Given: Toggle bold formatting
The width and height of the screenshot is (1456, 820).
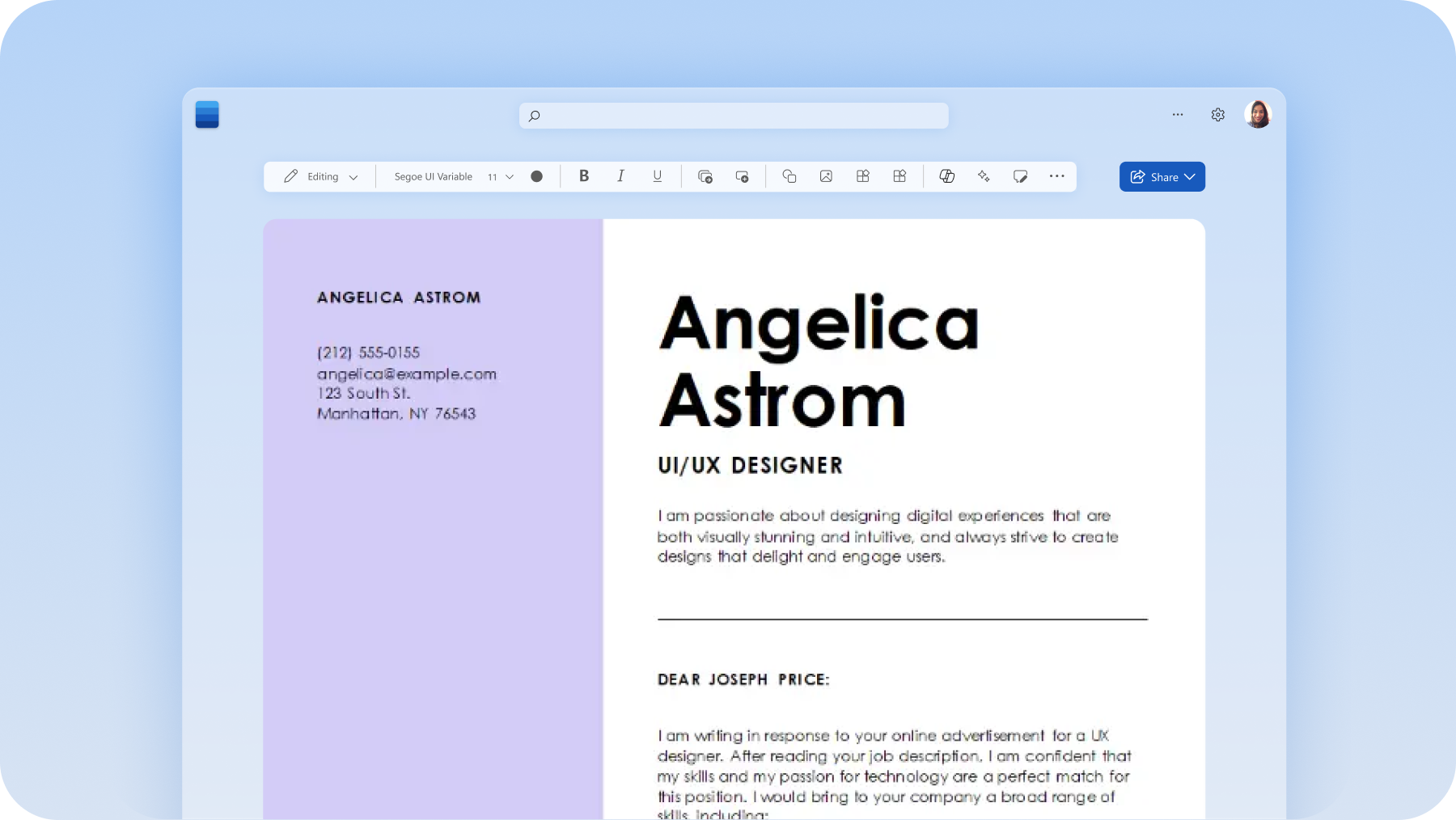Looking at the screenshot, I should (584, 176).
